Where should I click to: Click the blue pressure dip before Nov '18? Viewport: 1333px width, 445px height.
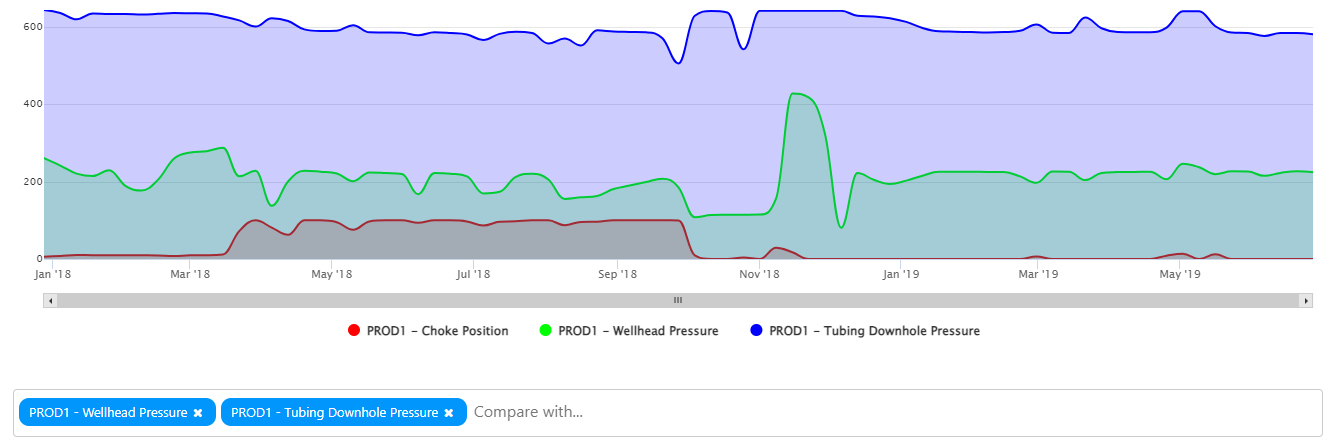(x=679, y=63)
